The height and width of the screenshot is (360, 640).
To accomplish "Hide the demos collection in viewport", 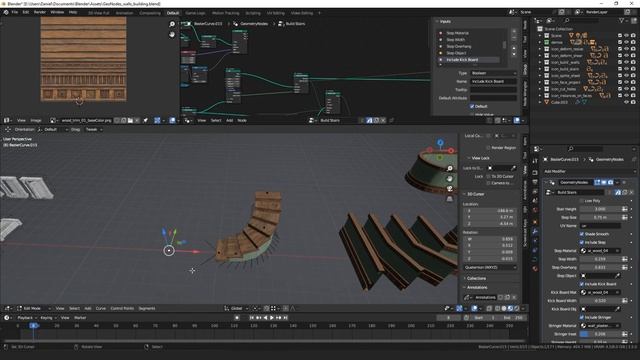I will point(626,42).
